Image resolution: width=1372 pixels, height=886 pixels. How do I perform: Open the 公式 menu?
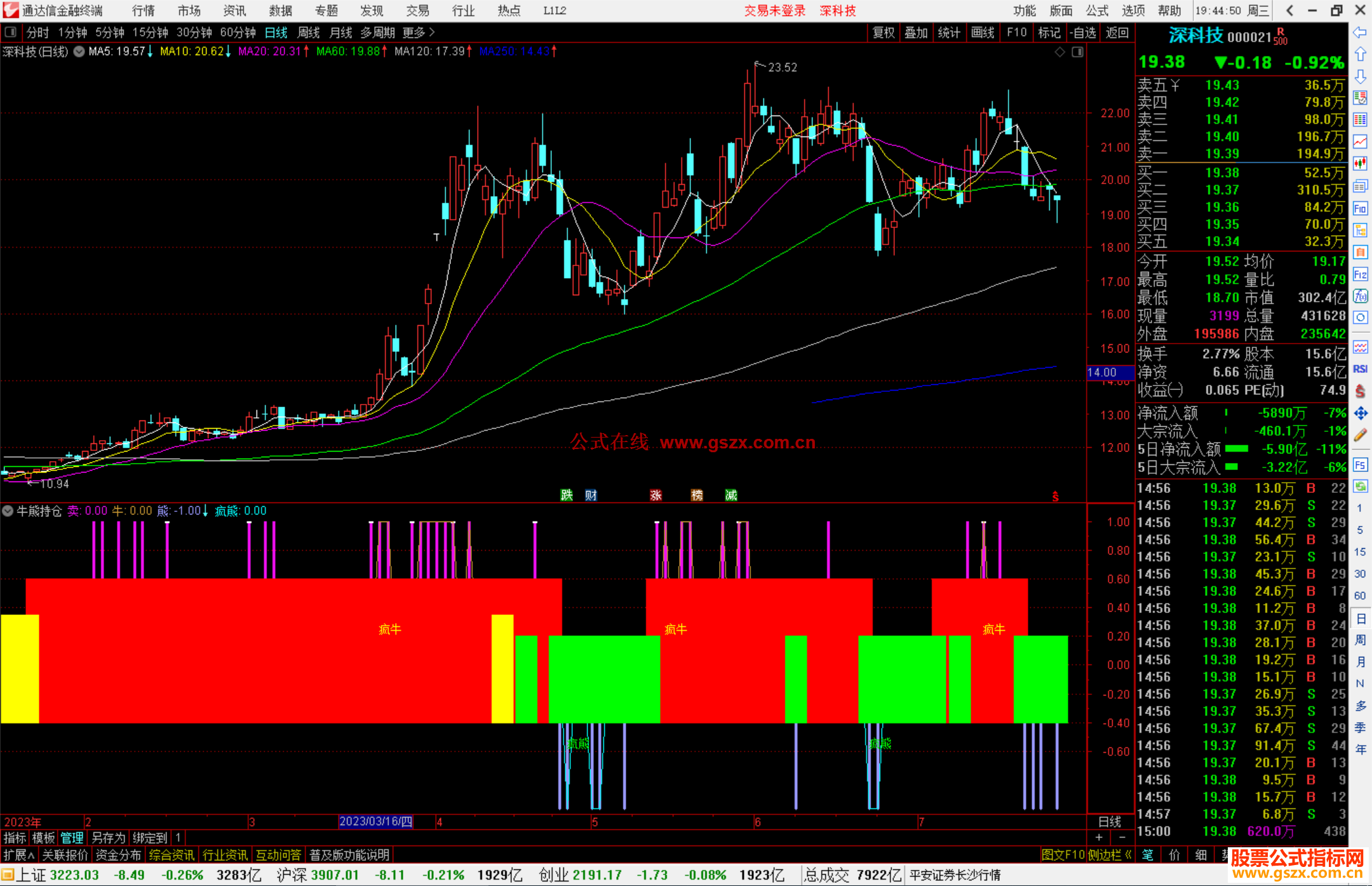pyautogui.click(x=1097, y=10)
